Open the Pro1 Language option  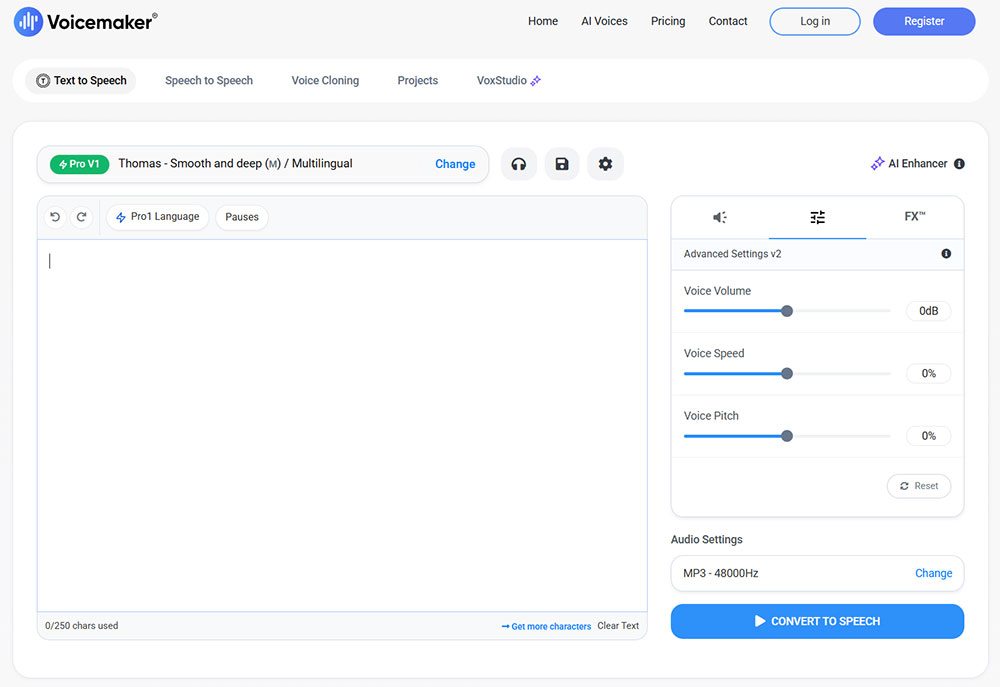[158, 217]
